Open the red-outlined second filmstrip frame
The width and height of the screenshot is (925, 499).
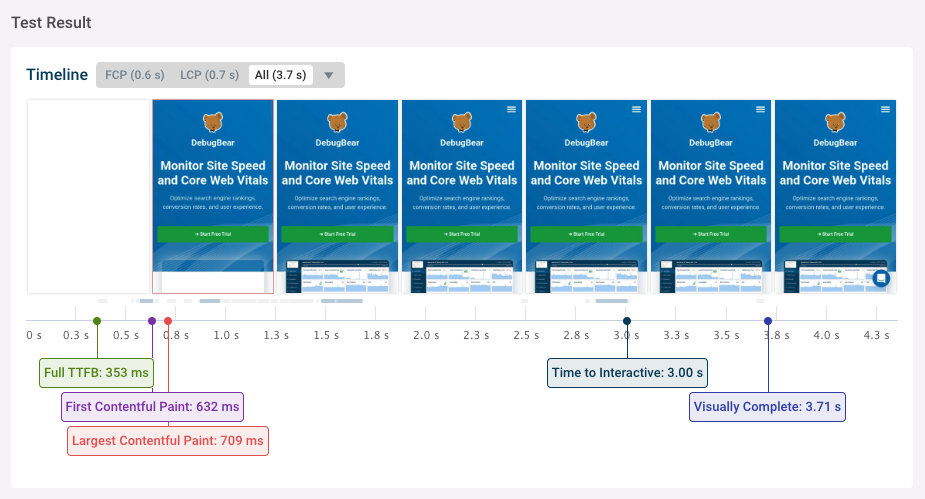click(x=213, y=196)
